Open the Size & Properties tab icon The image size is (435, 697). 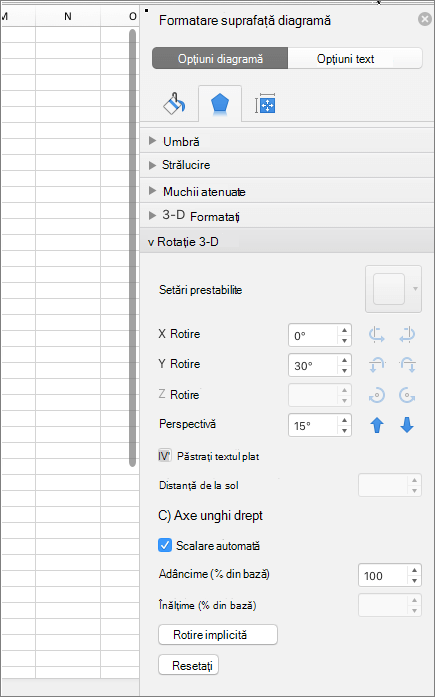(x=265, y=104)
